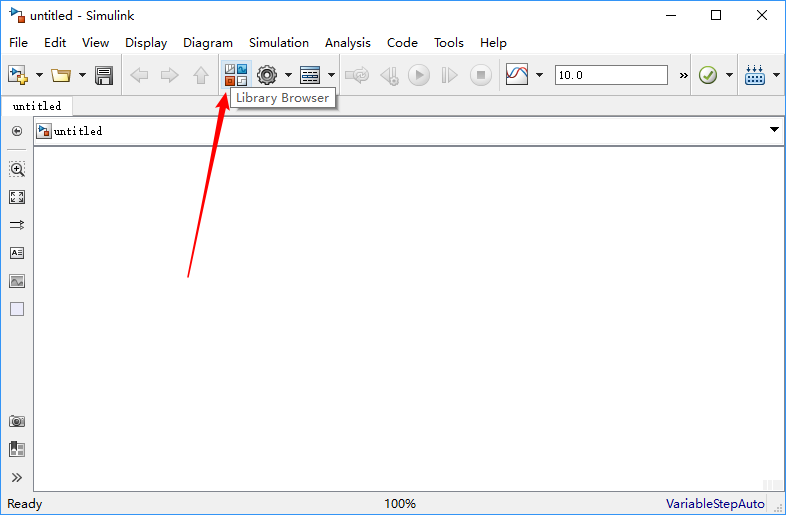Click the Back navigation arrow
The height and width of the screenshot is (515, 786).
tap(139, 75)
